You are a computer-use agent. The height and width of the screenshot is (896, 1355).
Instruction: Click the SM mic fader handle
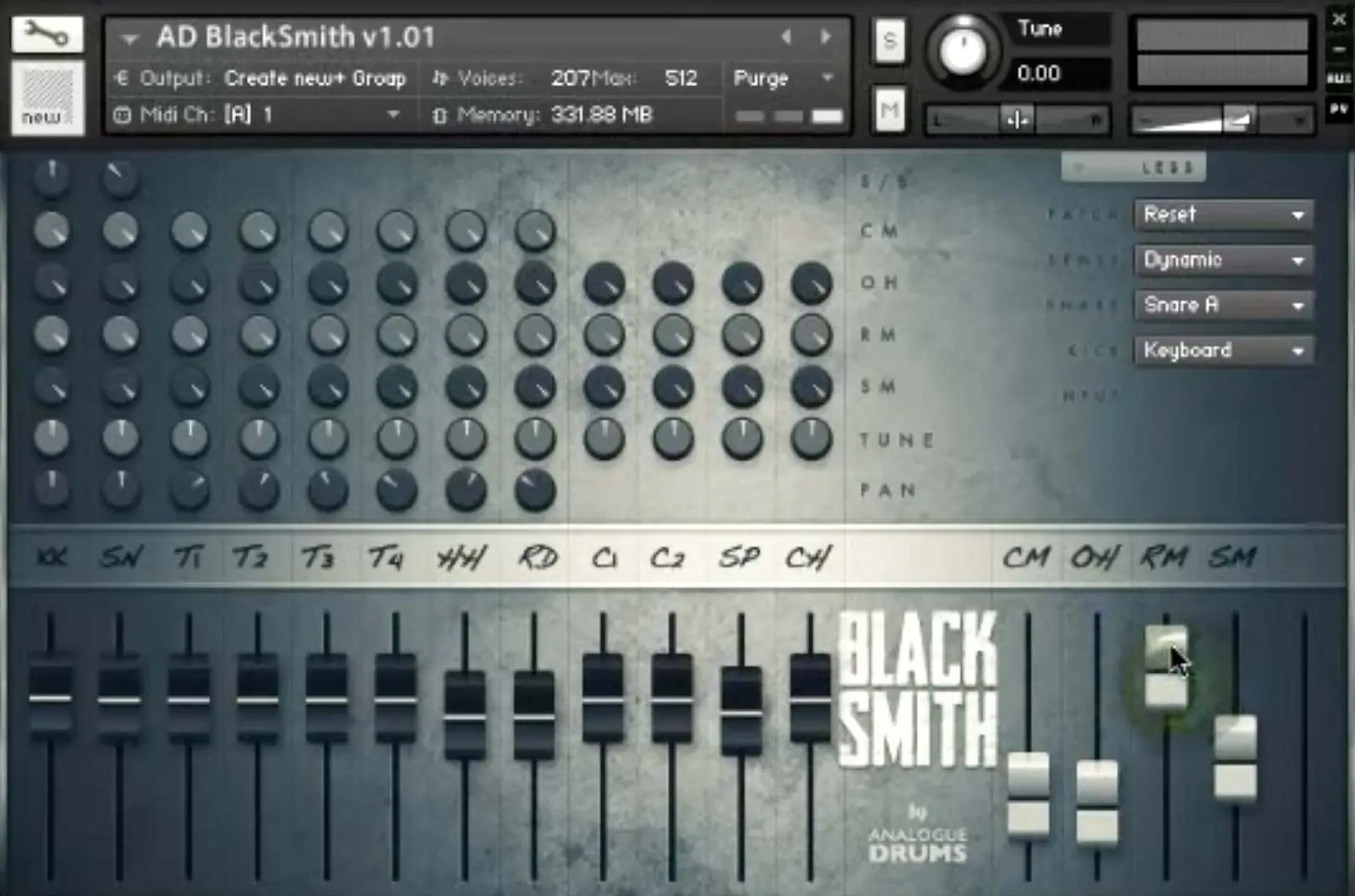[1236, 757]
